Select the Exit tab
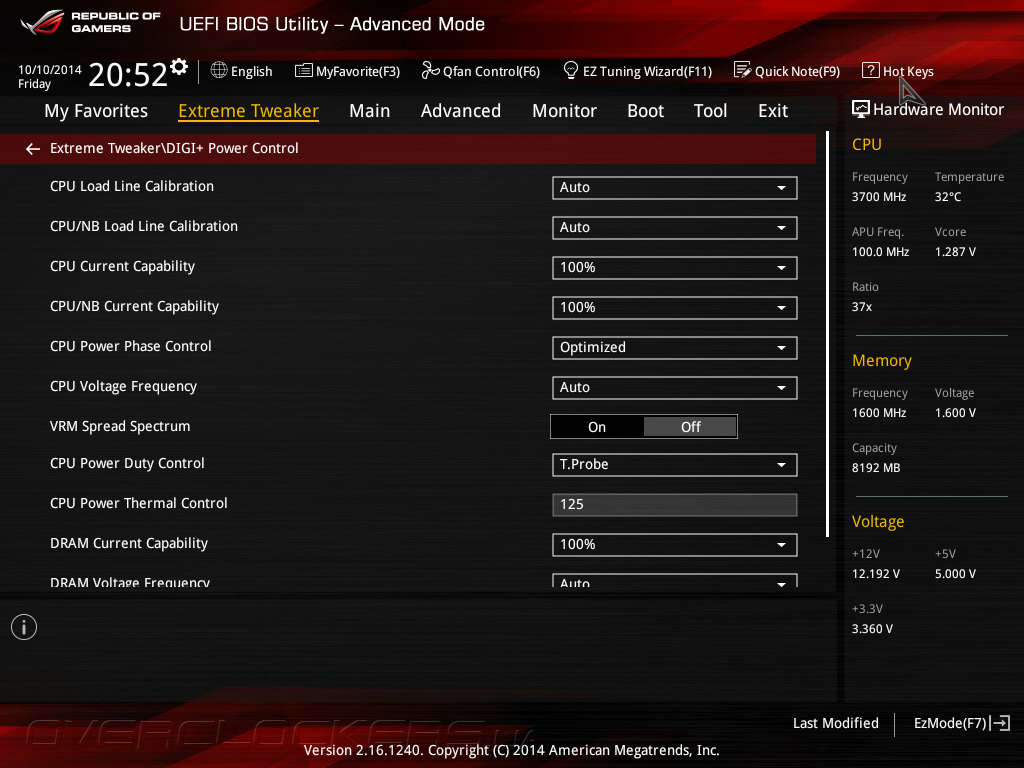Viewport: 1024px width, 768px height. tap(773, 111)
